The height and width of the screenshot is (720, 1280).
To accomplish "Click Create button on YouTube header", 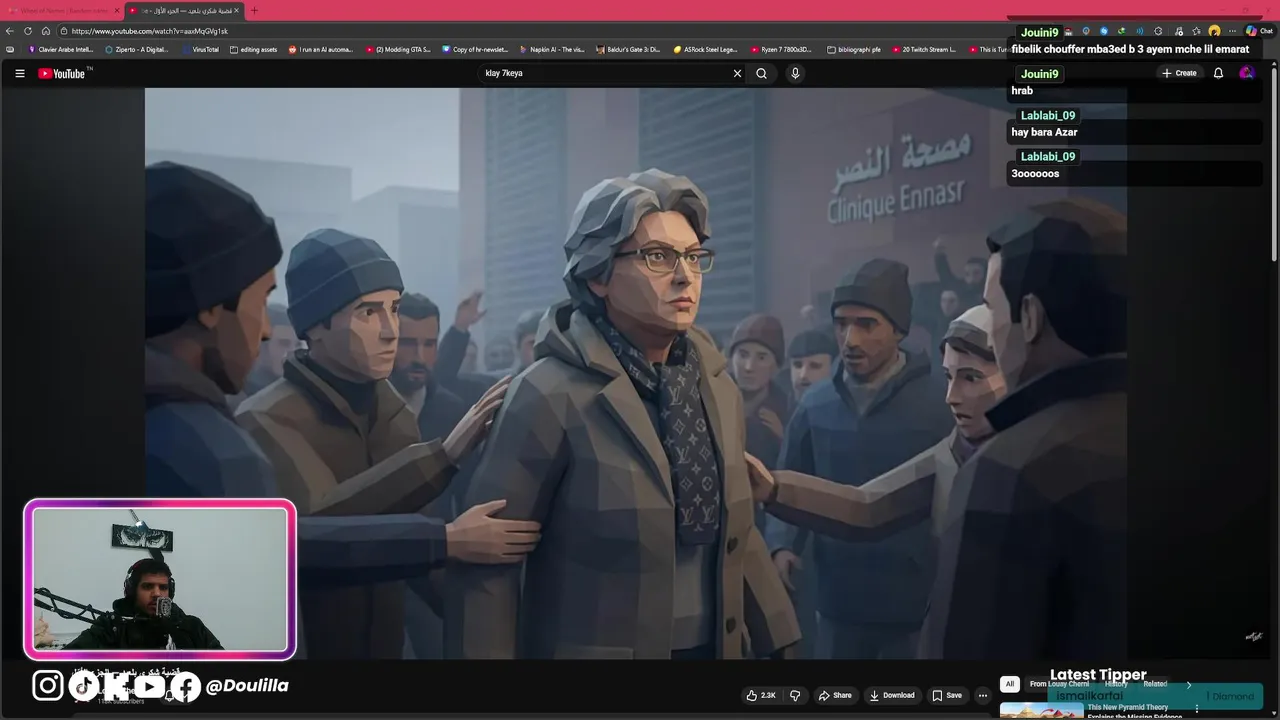I will tap(1178, 73).
